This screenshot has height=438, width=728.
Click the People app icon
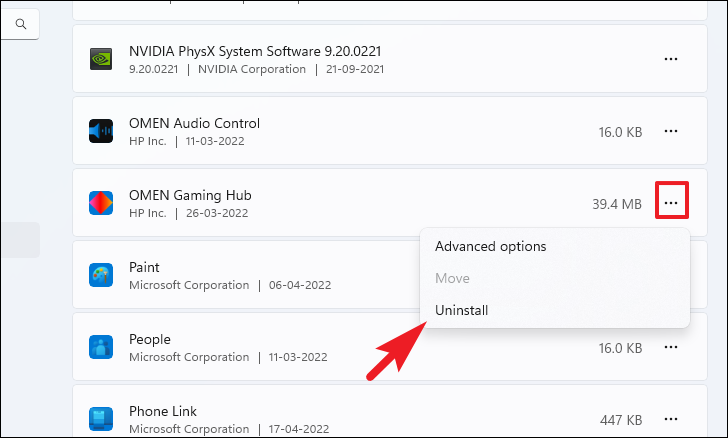(x=101, y=347)
